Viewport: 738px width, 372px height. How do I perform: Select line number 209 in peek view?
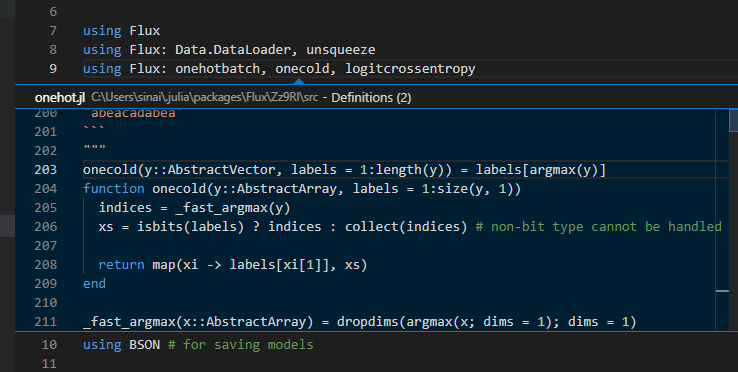point(46,283)
